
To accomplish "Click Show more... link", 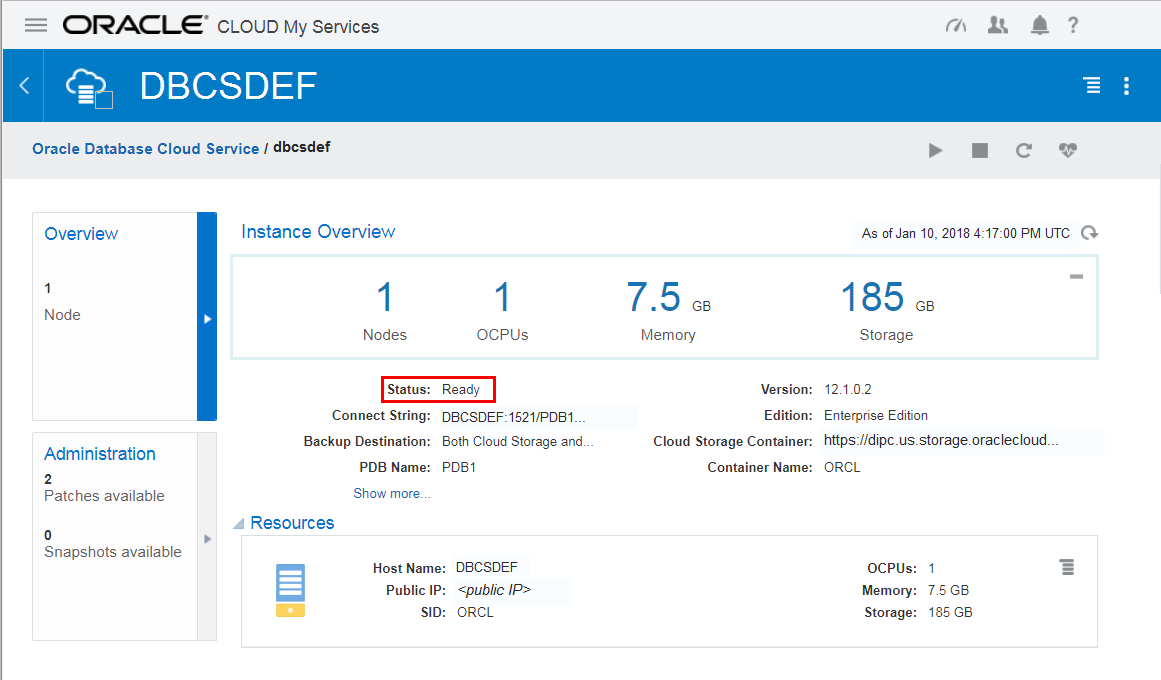I will pos(392,493).
